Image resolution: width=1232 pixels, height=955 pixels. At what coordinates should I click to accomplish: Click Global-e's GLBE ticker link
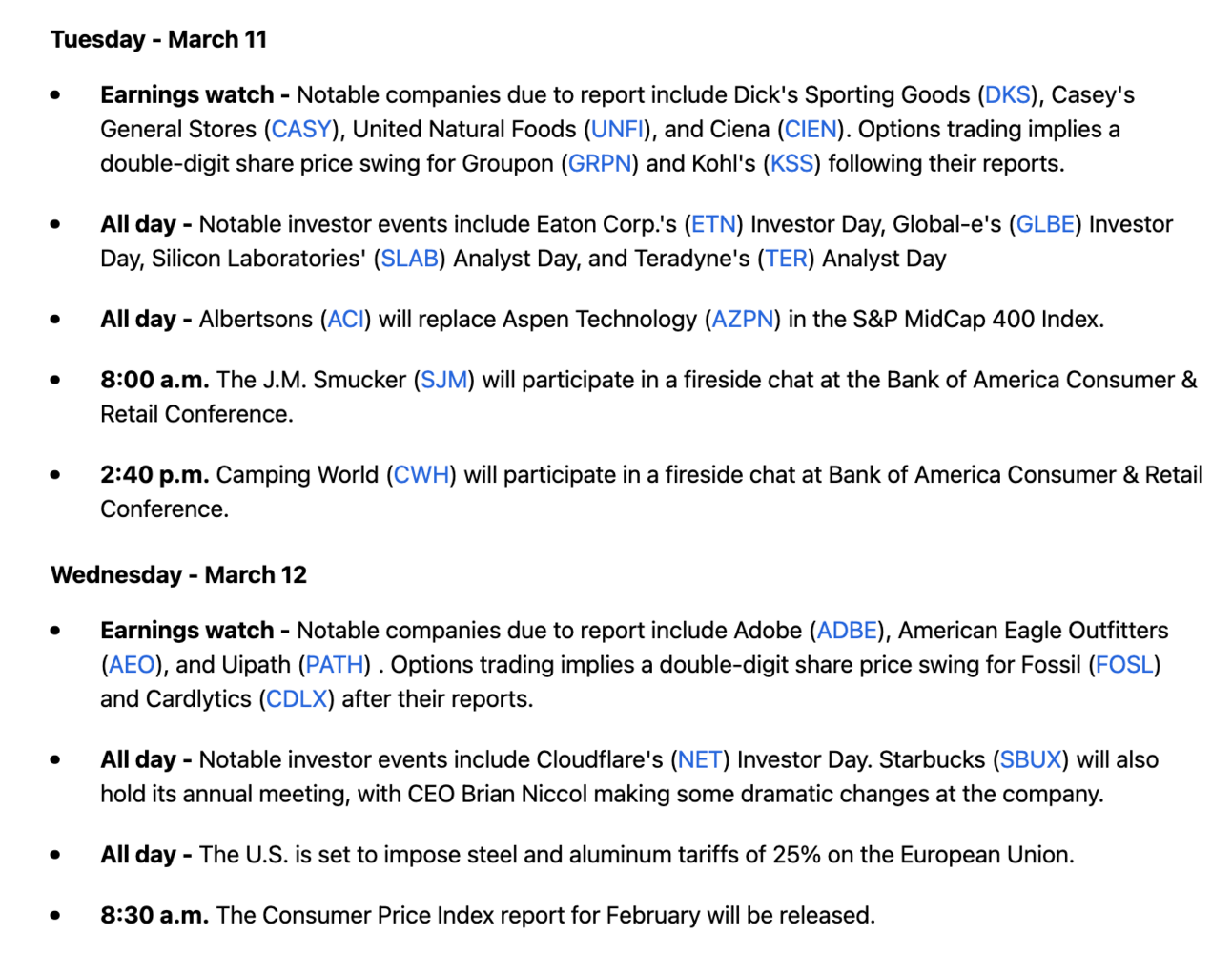tap(1046, 225)
